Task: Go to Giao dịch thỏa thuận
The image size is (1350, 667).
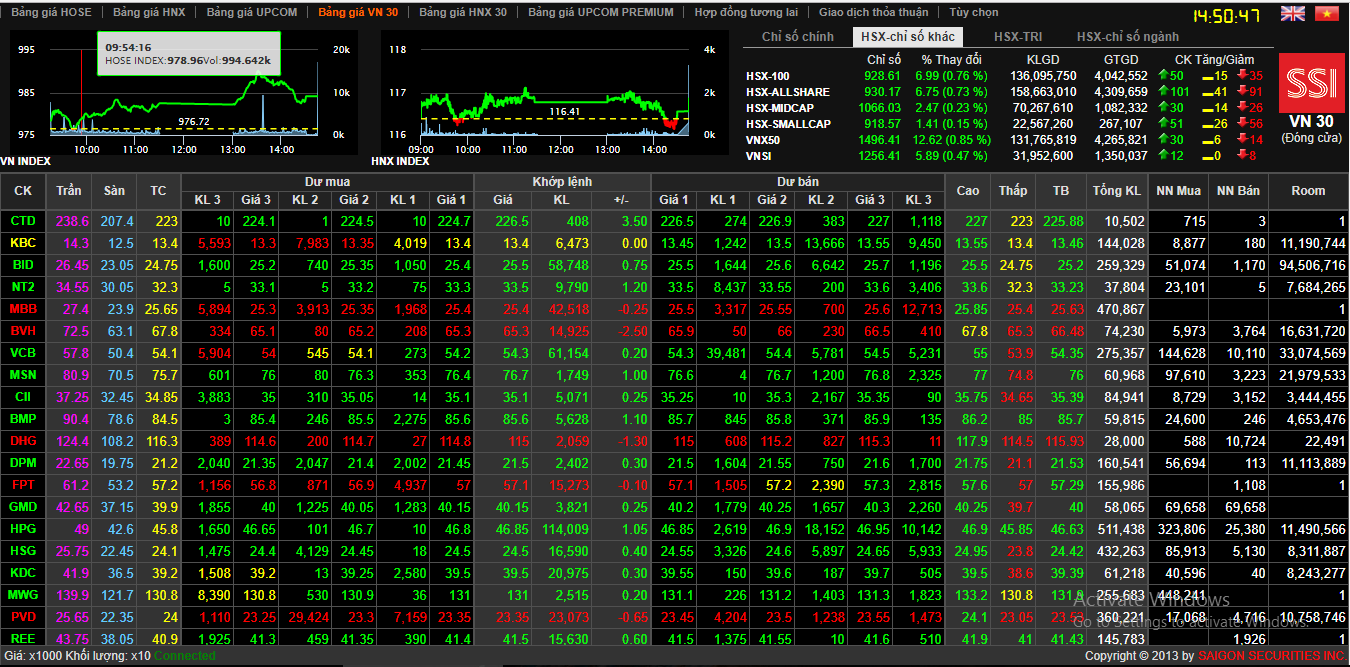Action: 873,13
